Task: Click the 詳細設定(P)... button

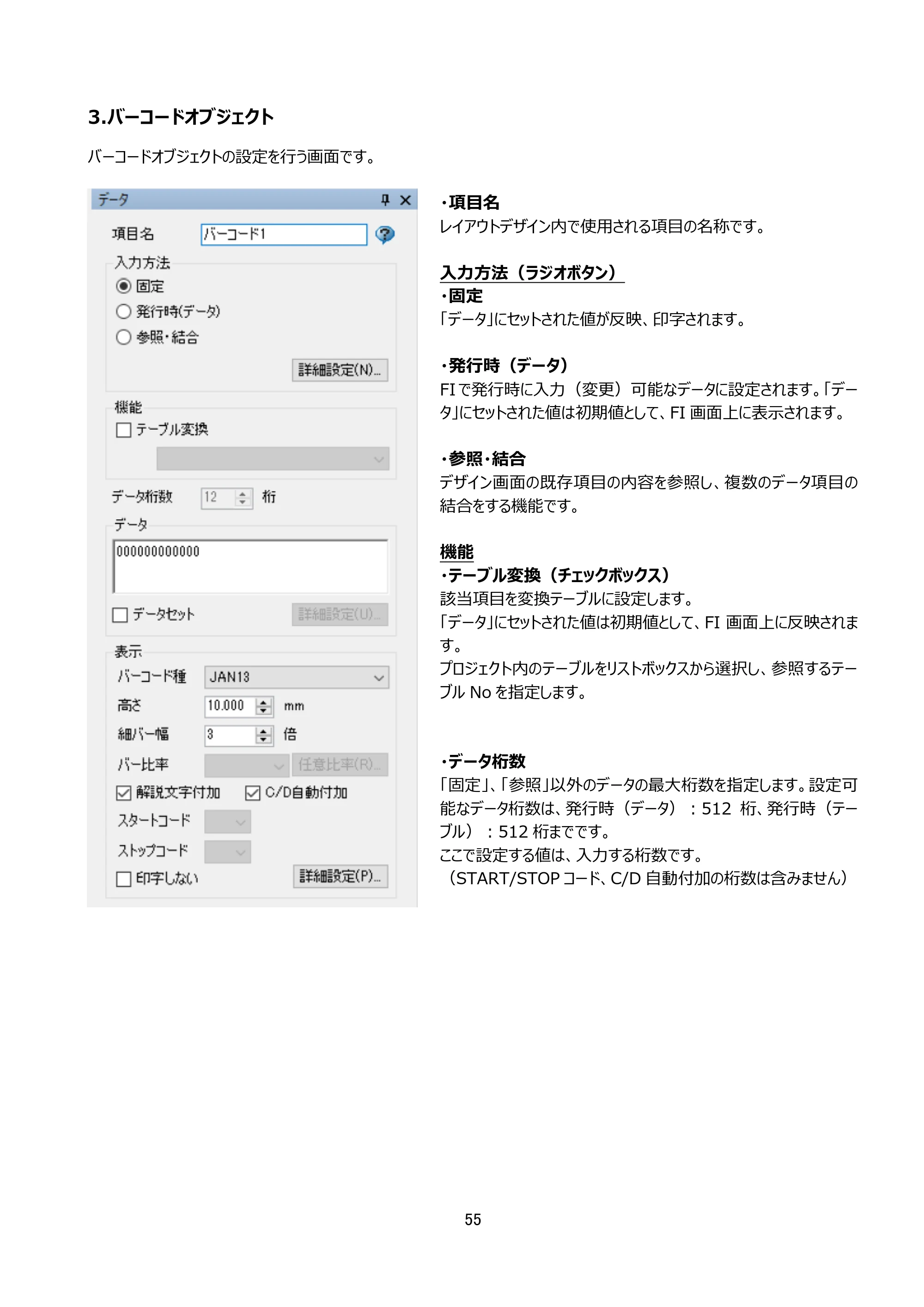Action: coord(340,876)
